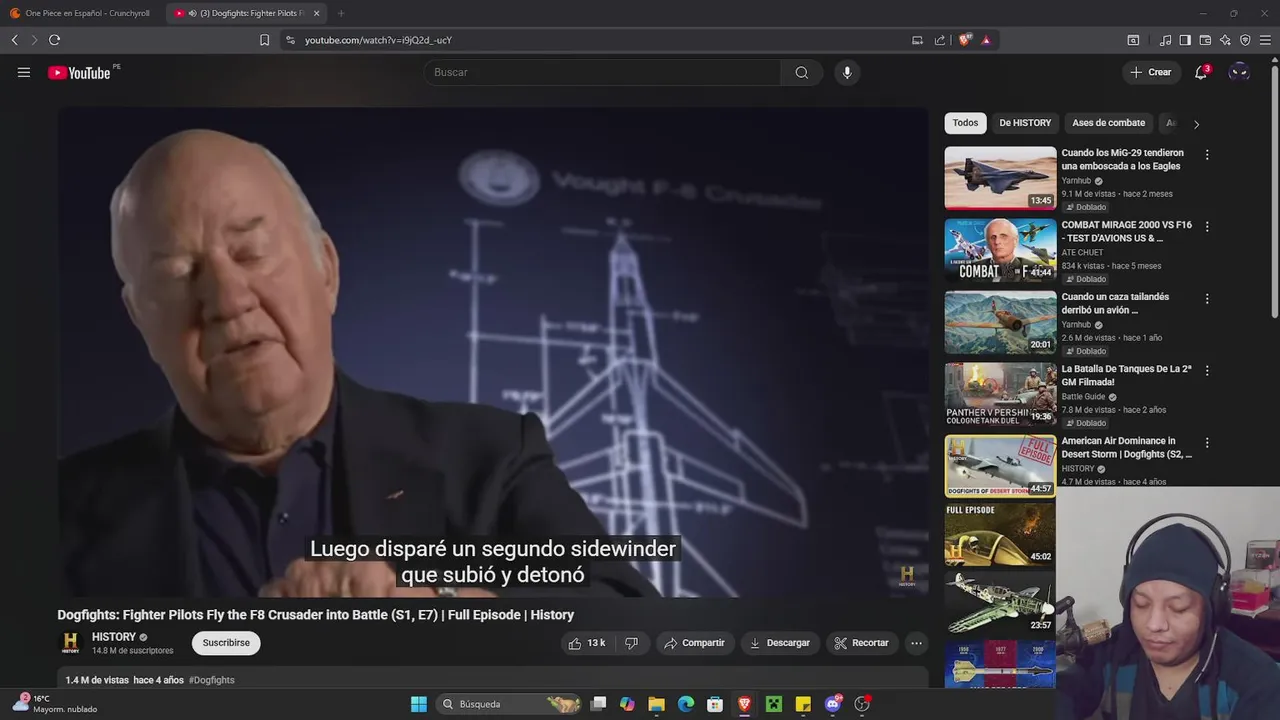1280x720 pixels.
Task: Go to YouTube home via logo
Action: pyautogui.click(x=79, y=72)
